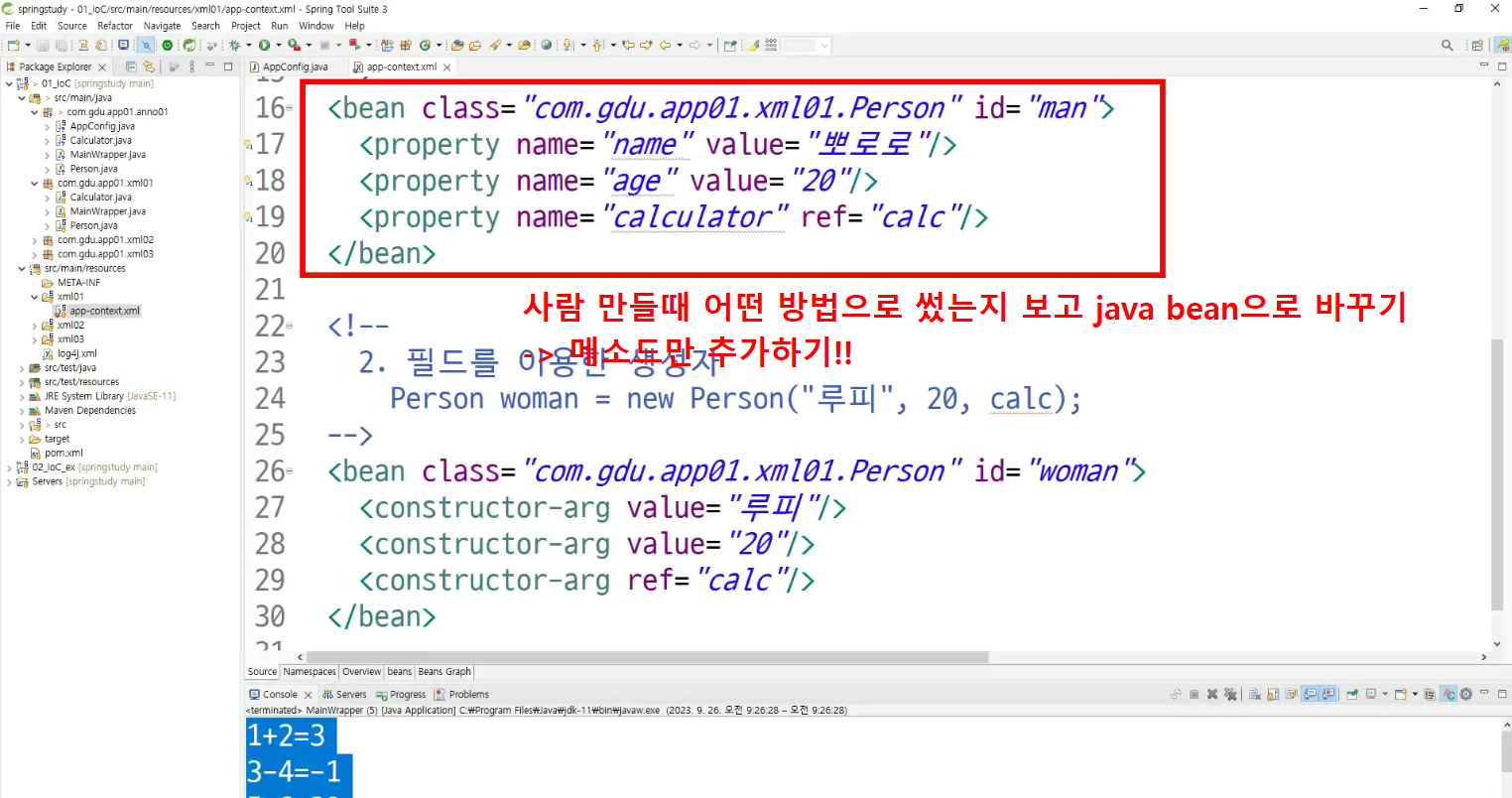Open the Display Selected Console dropdown arrow
The height and width of the screenshot is (798, 1512).
click(1385, 694)
